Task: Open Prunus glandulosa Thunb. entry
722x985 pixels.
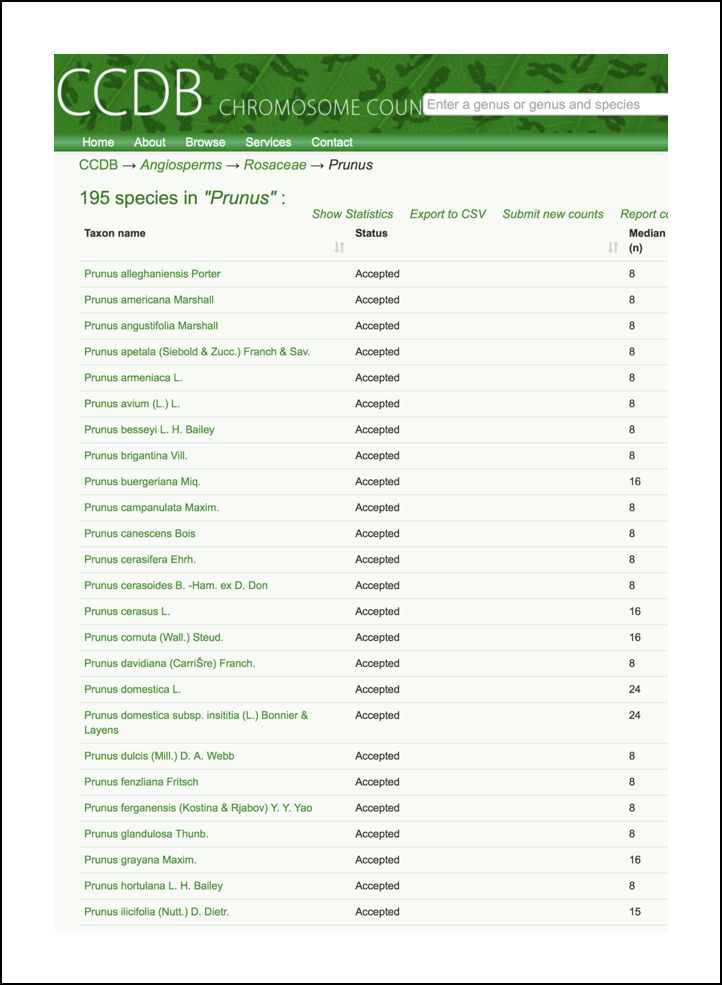Action: tap(146, 834)
